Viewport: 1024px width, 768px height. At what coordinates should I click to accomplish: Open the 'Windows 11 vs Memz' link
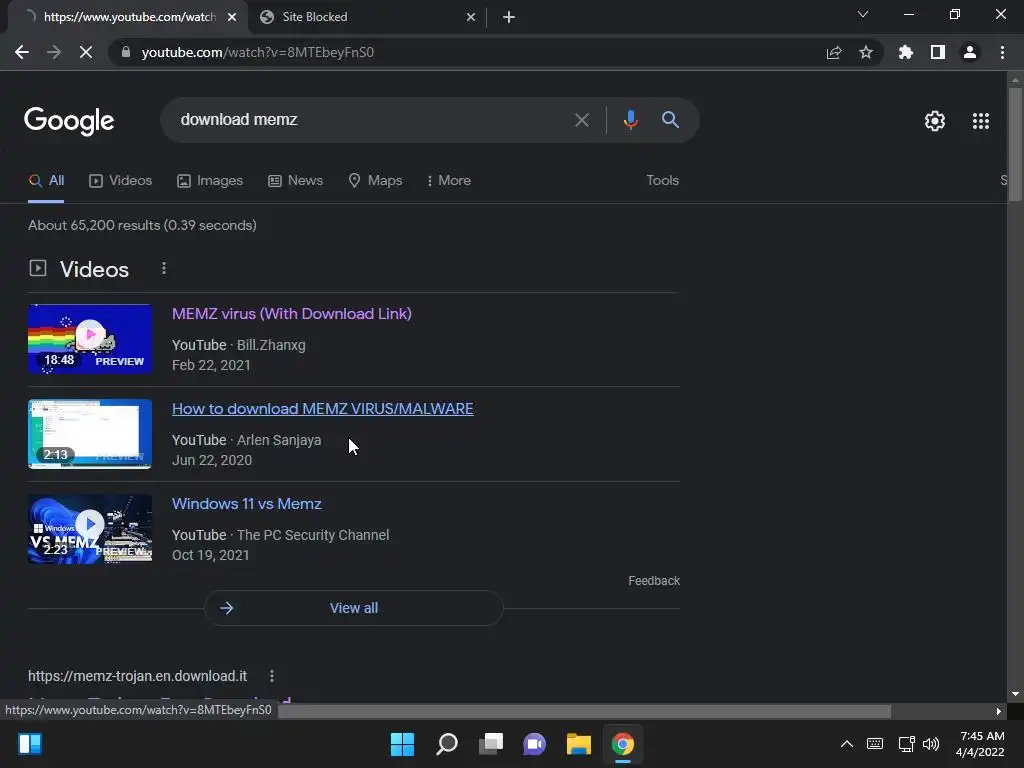pos(247,504)
